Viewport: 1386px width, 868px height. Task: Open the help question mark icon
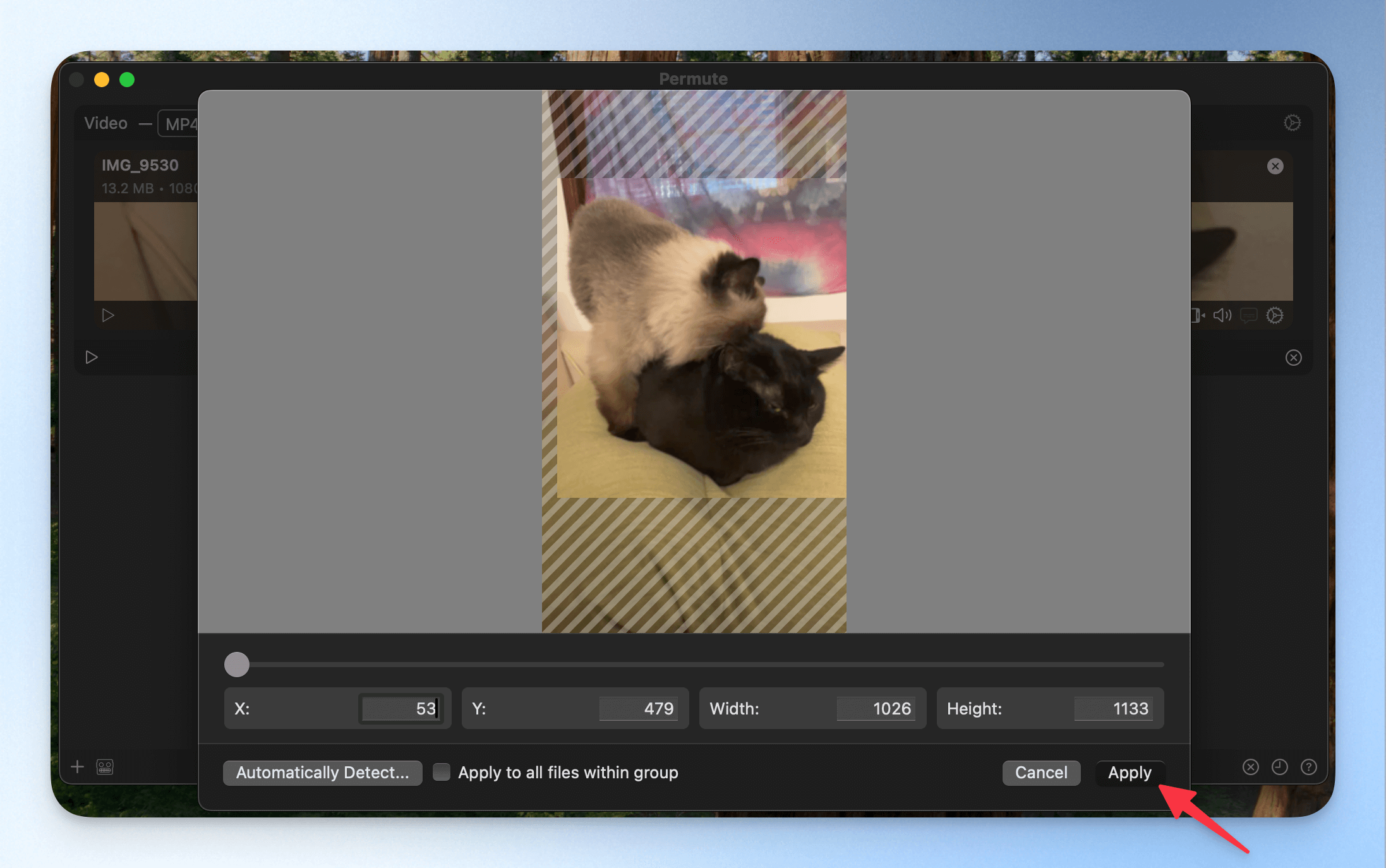pyautogui.click(x=1308, y=767)
